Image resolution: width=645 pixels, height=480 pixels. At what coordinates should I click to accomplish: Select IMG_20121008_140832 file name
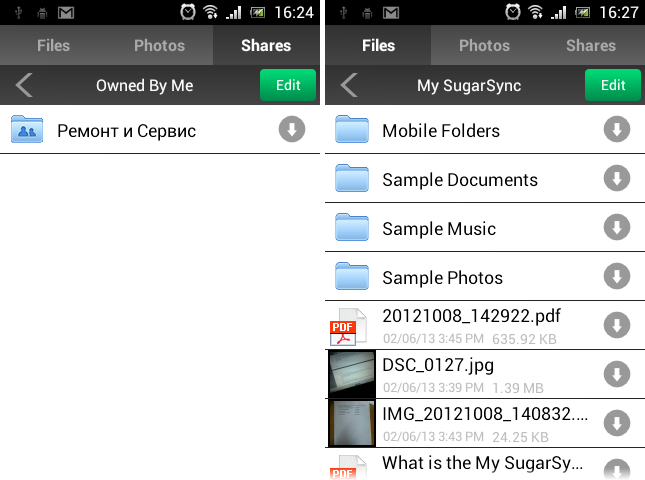point(485,414)
